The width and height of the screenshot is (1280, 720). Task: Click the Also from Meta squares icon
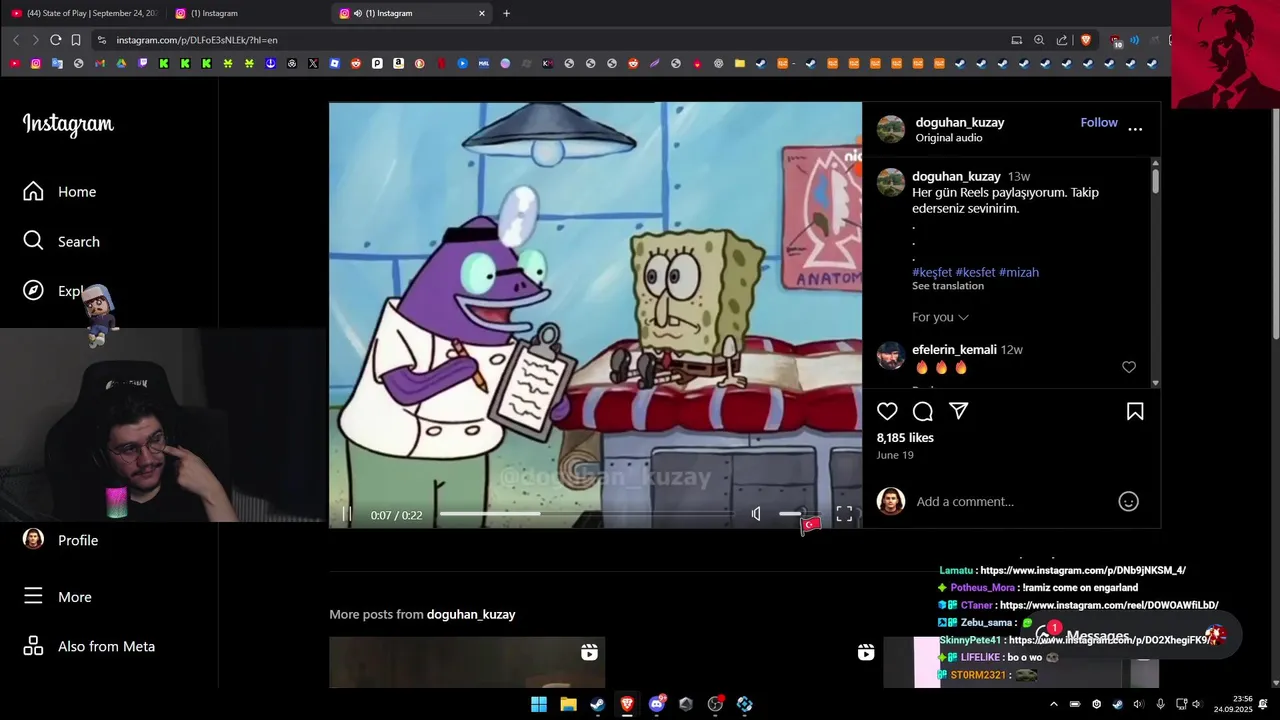[x=33, y=646]
